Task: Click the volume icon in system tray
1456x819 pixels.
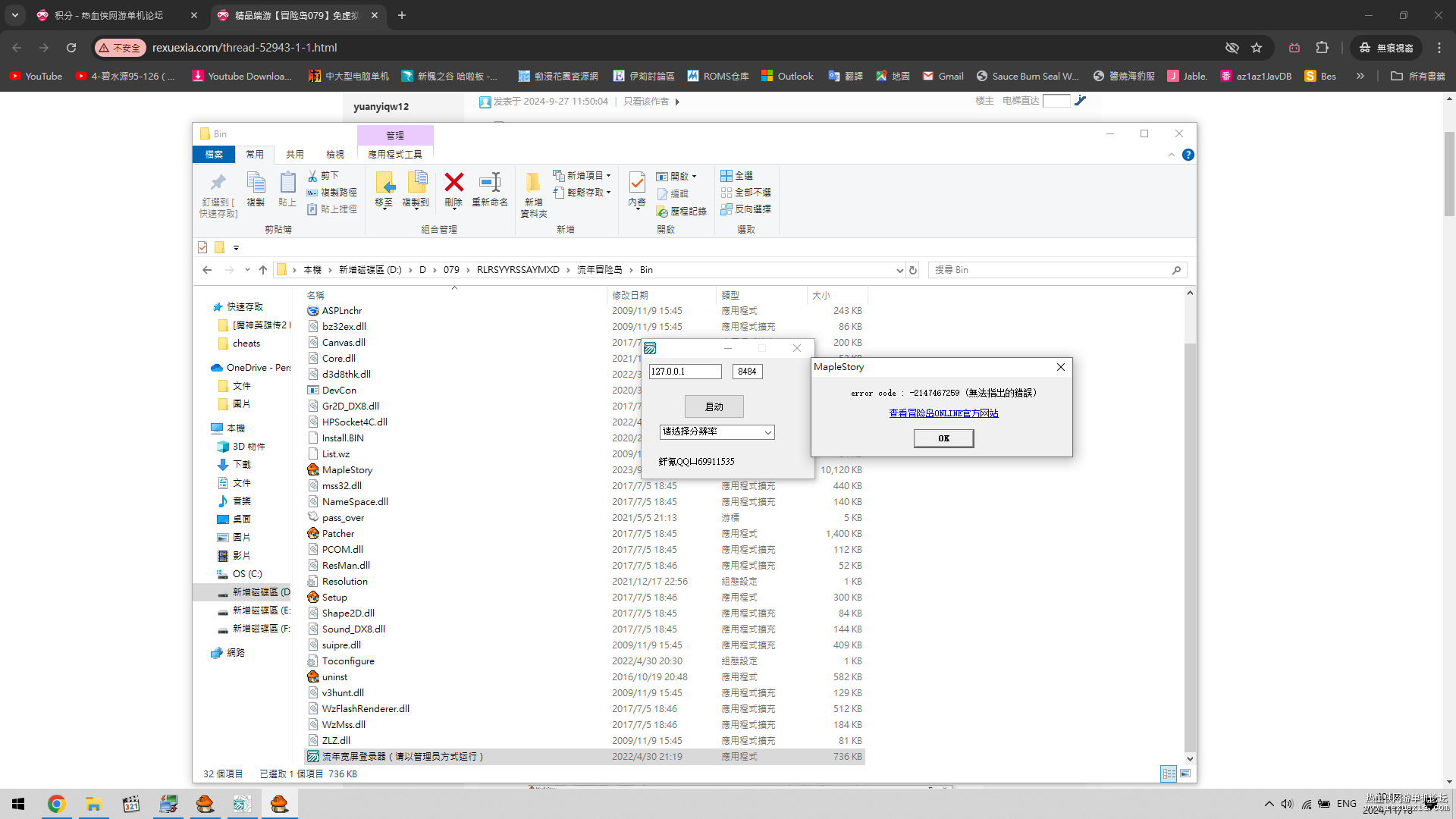Action: pos(1287,804)
